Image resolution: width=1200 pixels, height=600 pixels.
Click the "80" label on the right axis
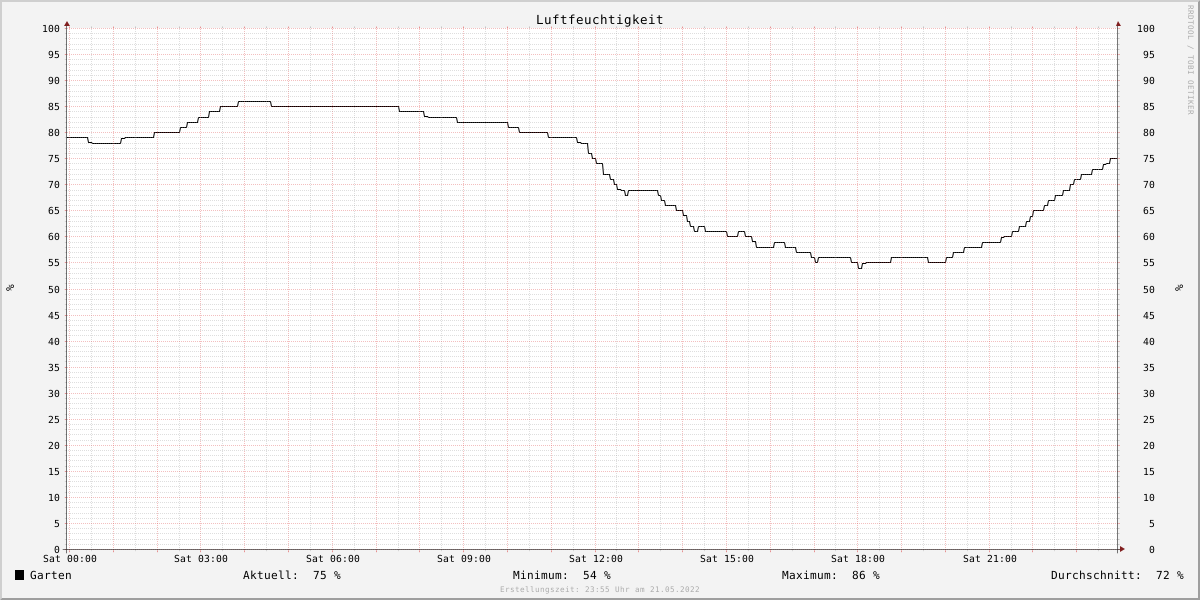coord(1148,133)
